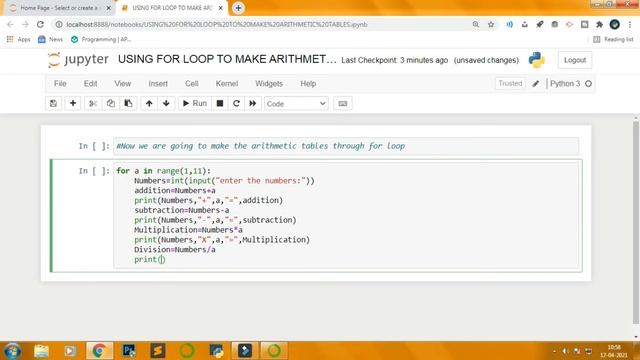Open the browser extensions puzzle icon
Screen dimensions: 640x360
tap(599, 24)
